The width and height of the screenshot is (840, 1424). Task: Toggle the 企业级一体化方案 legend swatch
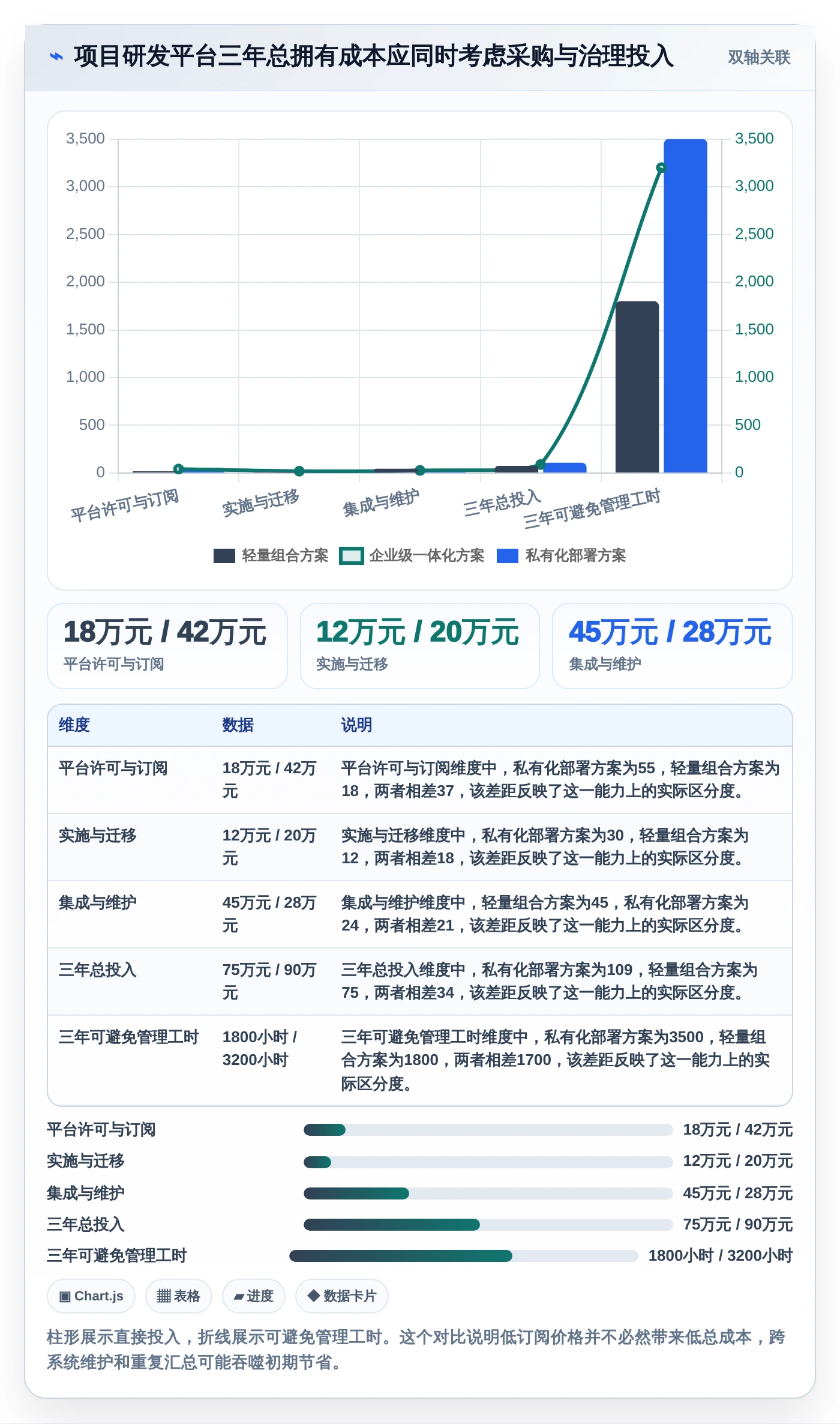click(351, 556)
